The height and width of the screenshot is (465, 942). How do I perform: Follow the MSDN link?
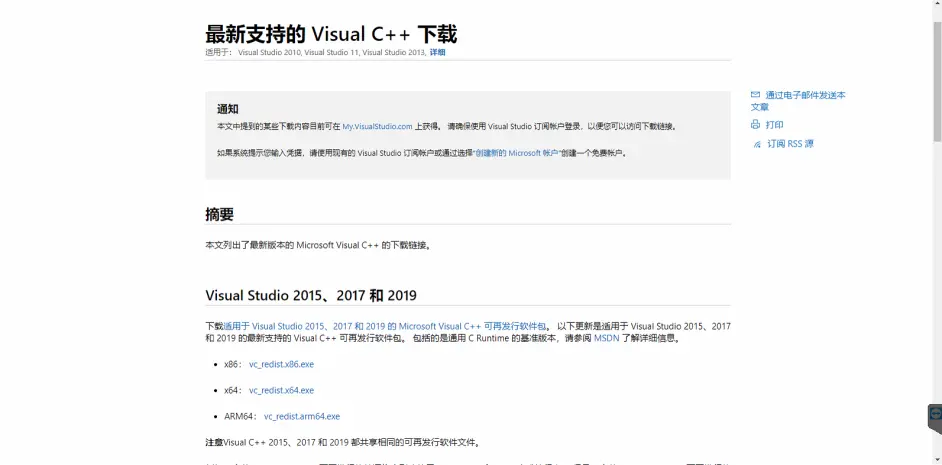click(x=606, y=338)
